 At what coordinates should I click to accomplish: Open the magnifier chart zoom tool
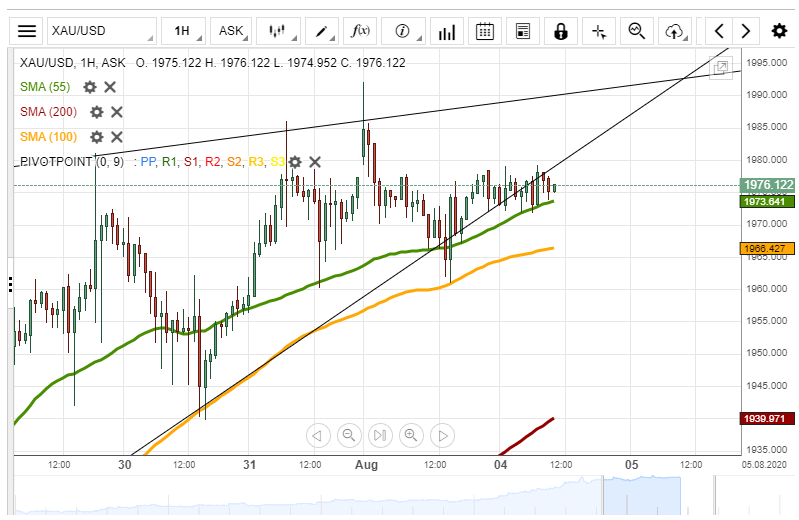click(637, 31)
